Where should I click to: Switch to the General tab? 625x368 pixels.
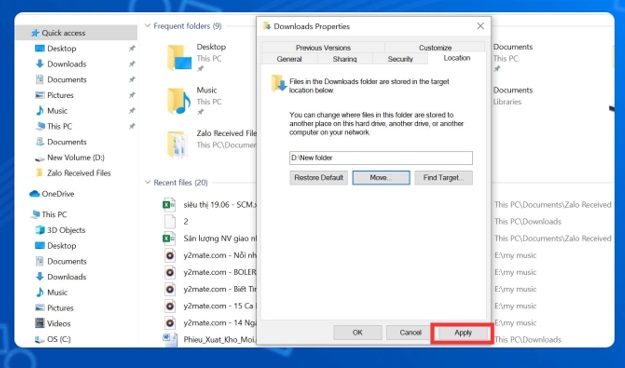click(x=289, y=59)
